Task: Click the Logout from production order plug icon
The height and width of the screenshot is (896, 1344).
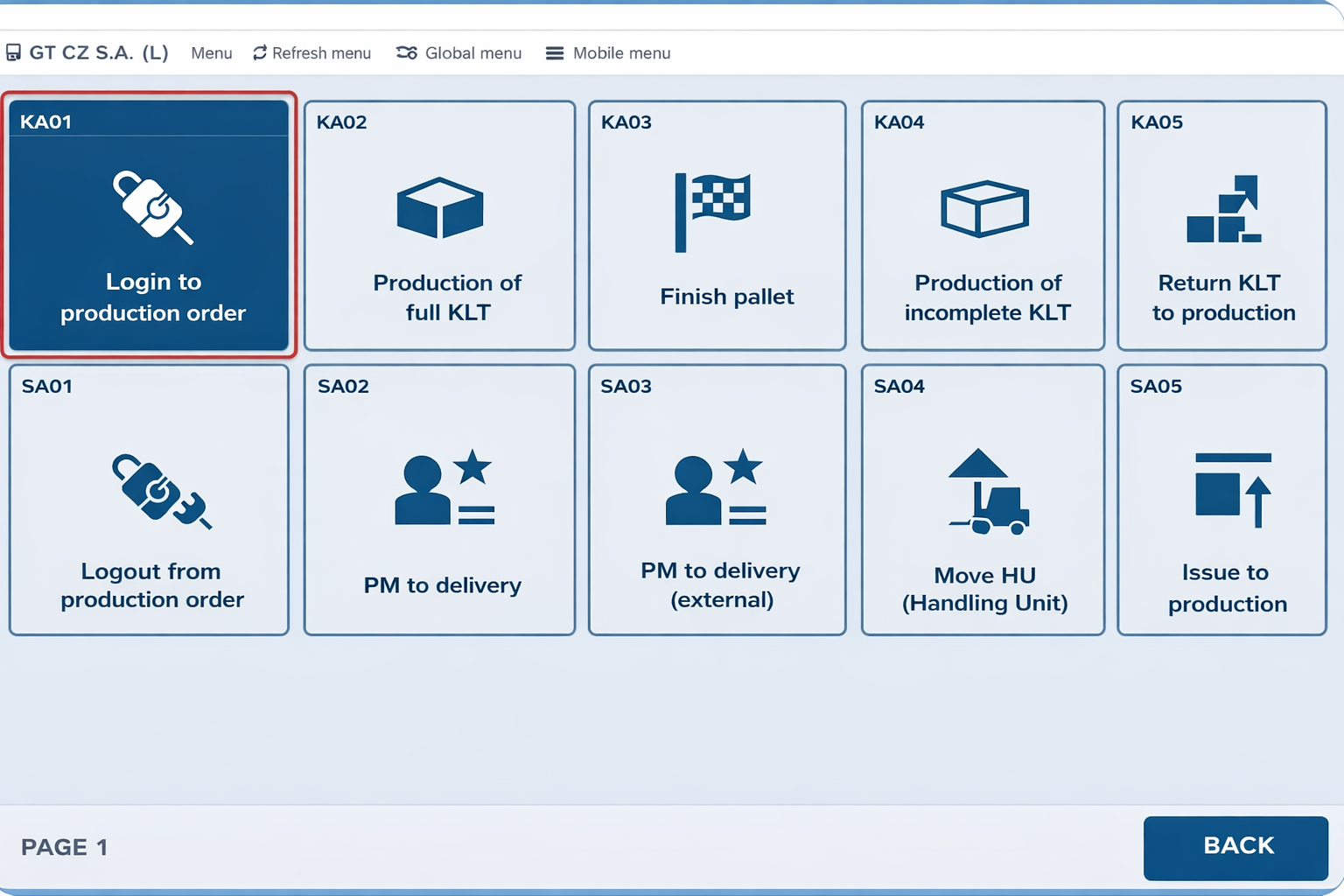Action: (x=159, y=490)
